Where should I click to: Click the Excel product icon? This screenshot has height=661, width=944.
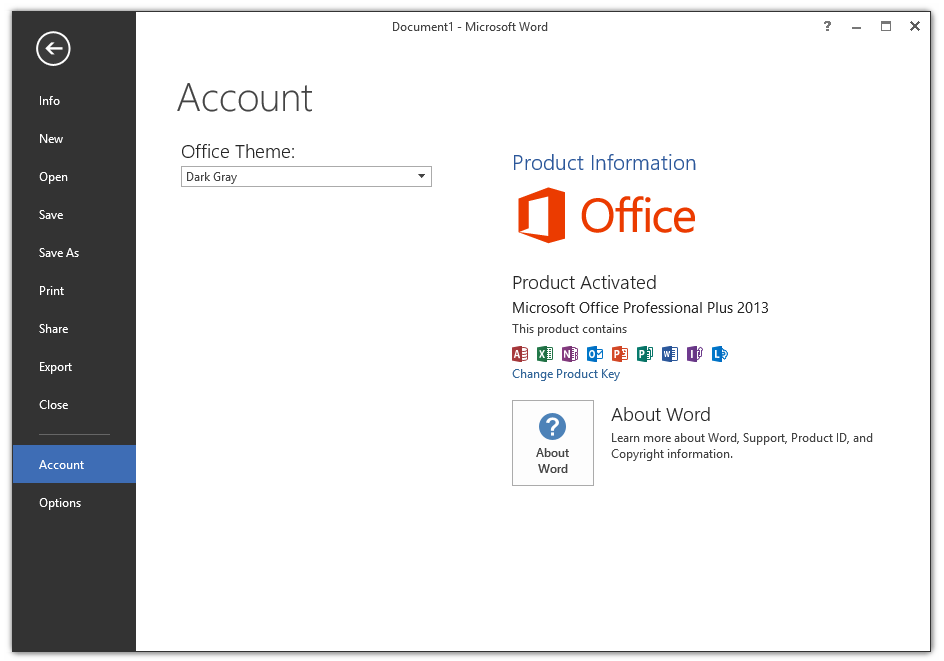point(545,354)
